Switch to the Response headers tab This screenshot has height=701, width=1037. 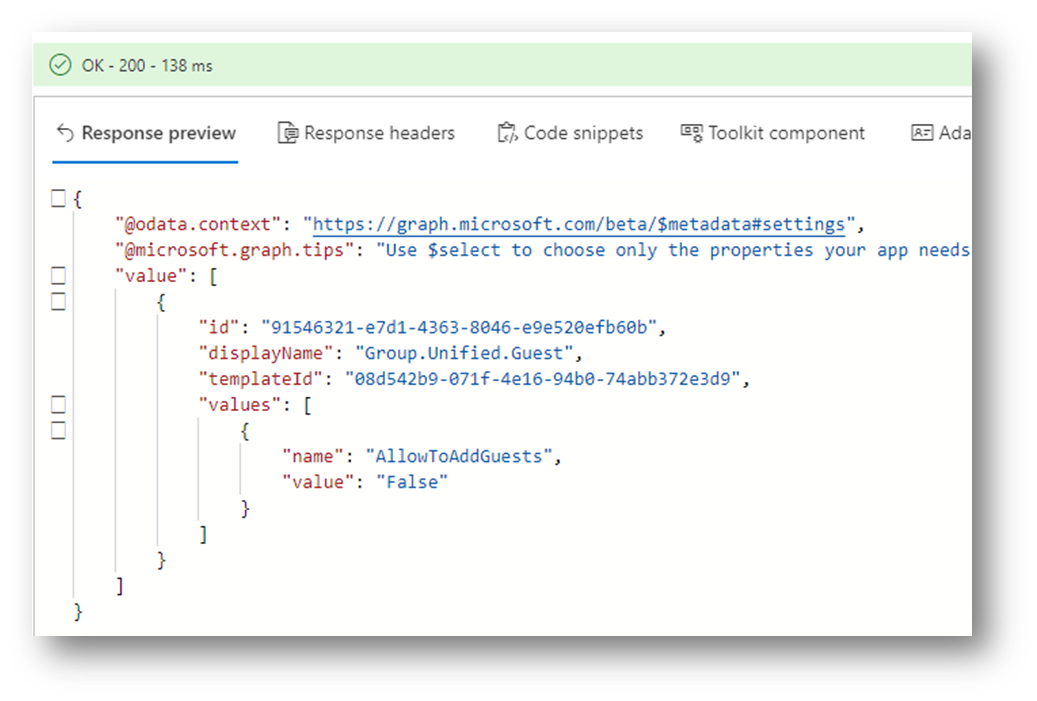[366, 133]
